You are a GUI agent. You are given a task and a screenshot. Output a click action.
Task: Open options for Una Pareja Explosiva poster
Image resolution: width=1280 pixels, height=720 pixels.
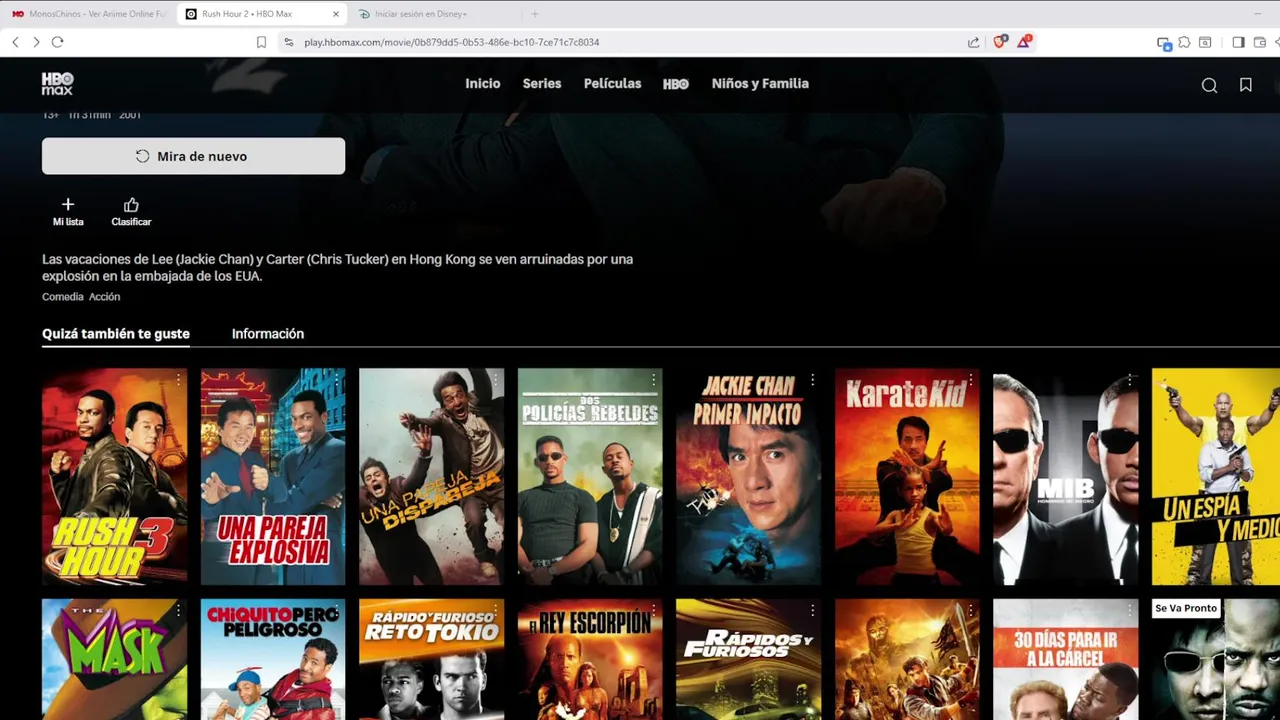(337, 380)
